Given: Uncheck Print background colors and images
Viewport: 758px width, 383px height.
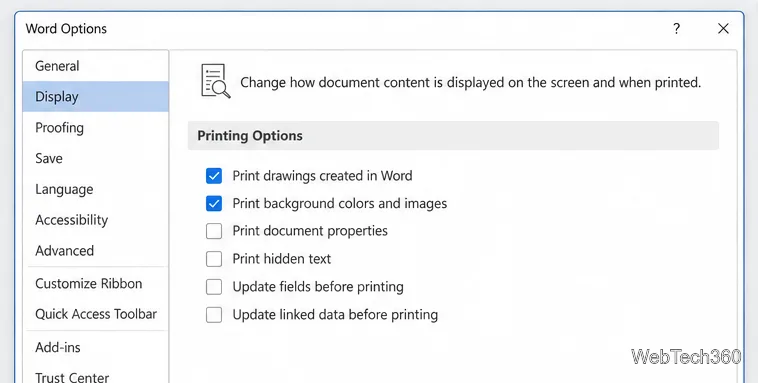Looking at the screenshot, I should pos(214,204).
